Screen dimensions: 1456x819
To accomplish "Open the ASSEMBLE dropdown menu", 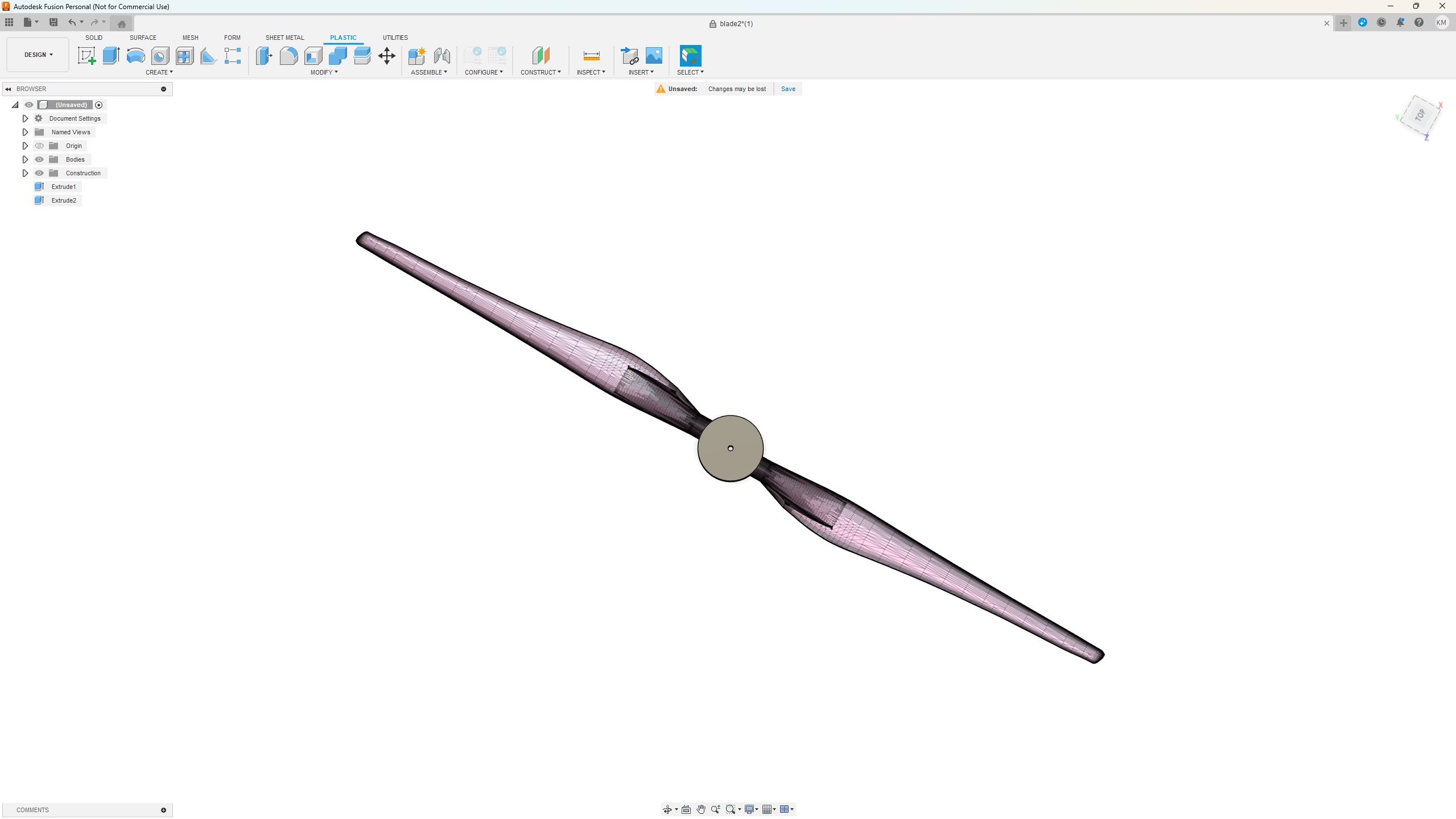I will tap(429, 72).
